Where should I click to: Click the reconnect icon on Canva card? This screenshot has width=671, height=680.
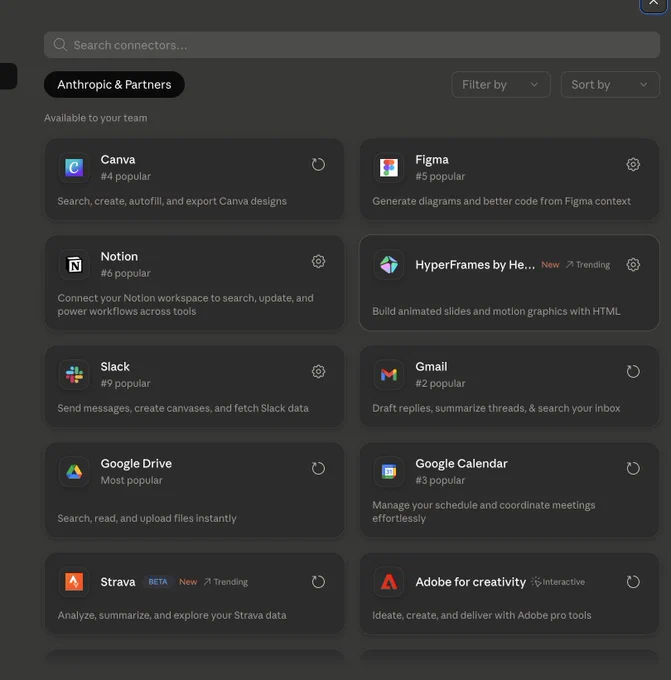318,164
